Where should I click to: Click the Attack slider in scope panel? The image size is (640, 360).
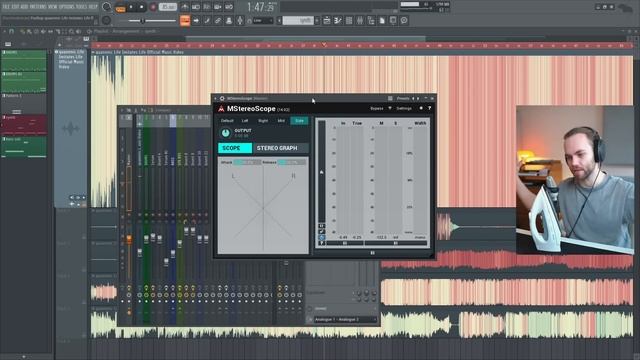(247, 162)
